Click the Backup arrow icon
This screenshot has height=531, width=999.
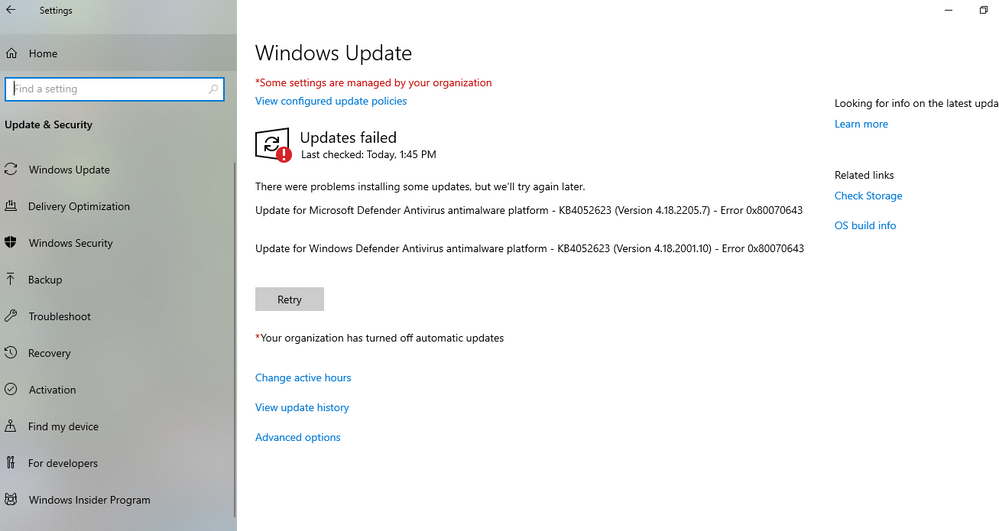click(10, 279)
